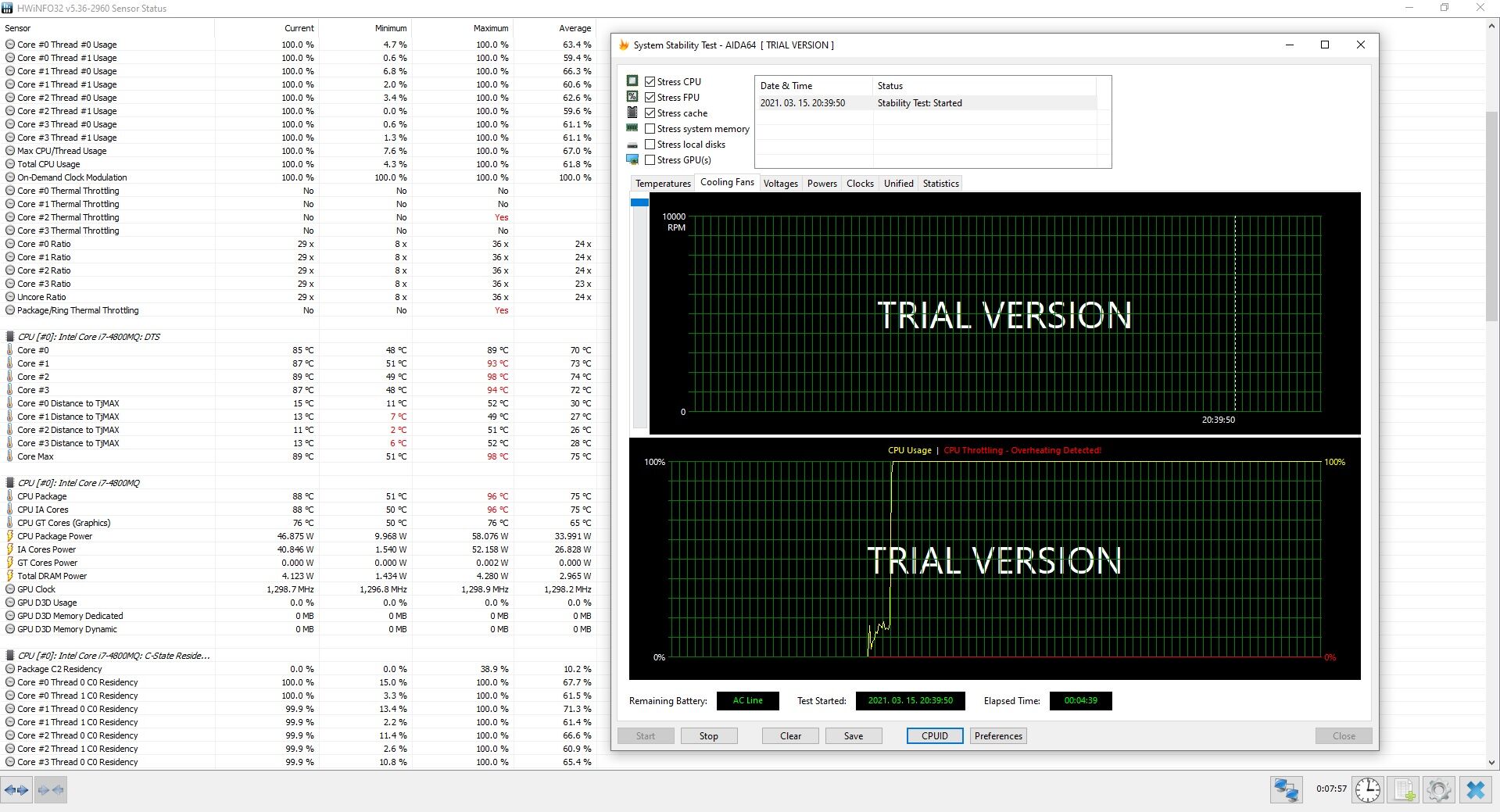Click the scrollbar up arrow in HWiNFO
The height and width of the screenshot is (812, 1500).
1491,26
